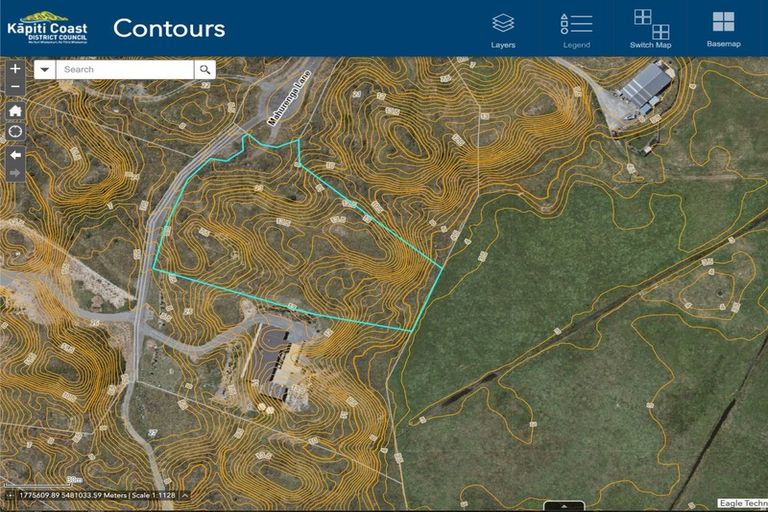Click the Mahurenga Lane road label
Viewport: 768px width, 512px height.
point(289,98)
